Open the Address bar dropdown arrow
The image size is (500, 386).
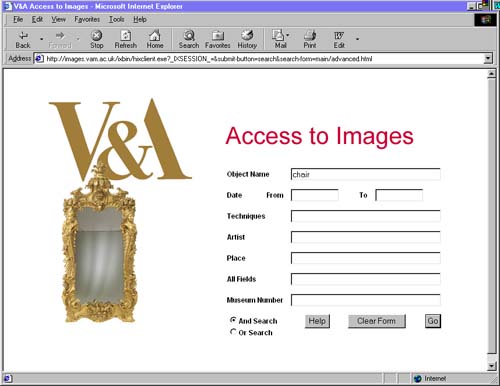[488, 59]
